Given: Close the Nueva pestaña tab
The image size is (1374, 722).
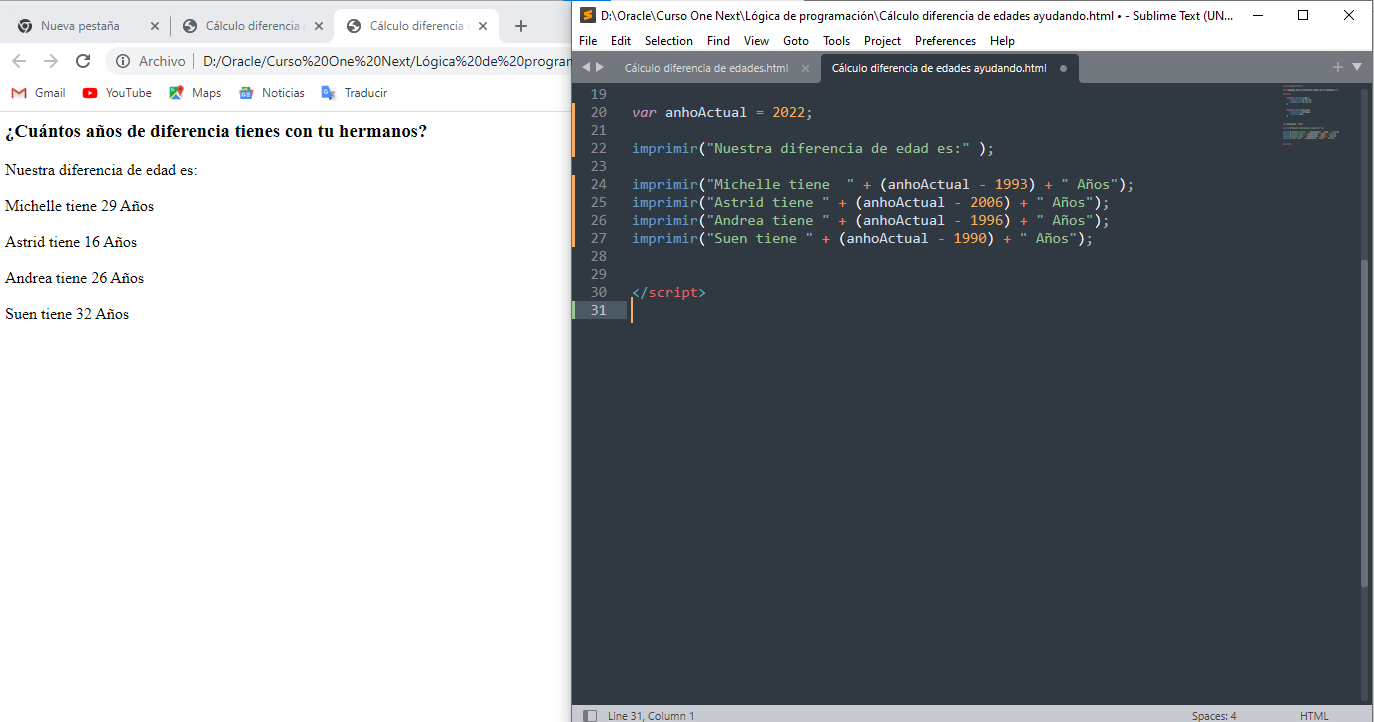Looking at the screenshot, I should pos(153,26).
